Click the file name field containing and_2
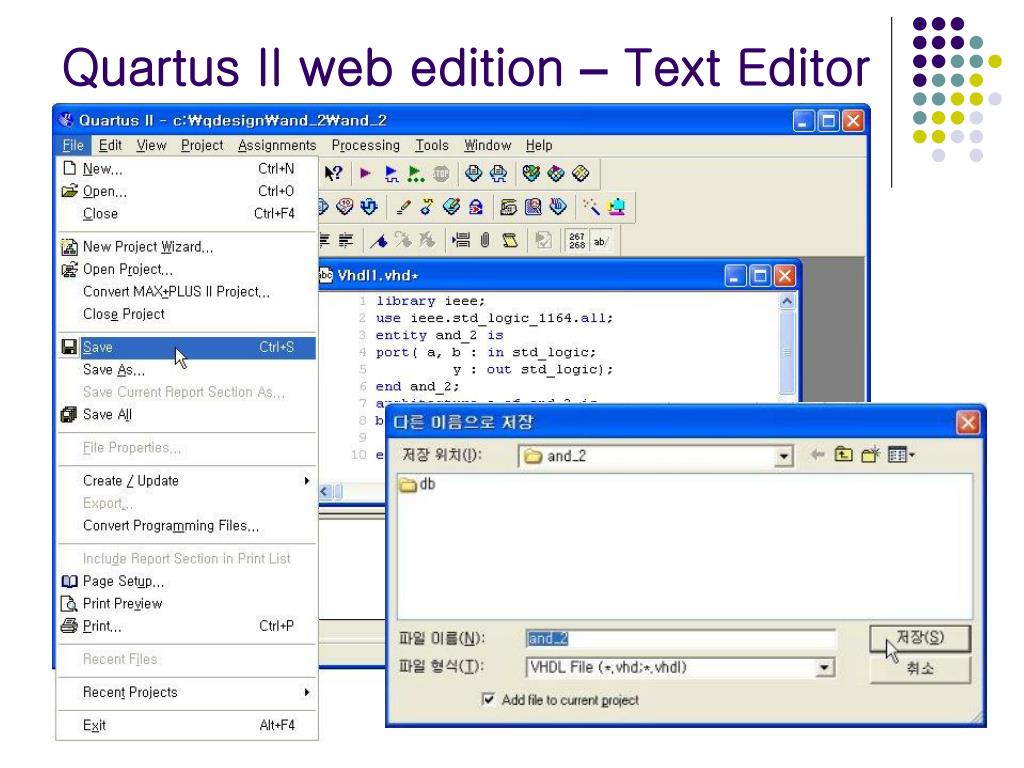Screen dimensions: 1024x768 coord(680,639)
